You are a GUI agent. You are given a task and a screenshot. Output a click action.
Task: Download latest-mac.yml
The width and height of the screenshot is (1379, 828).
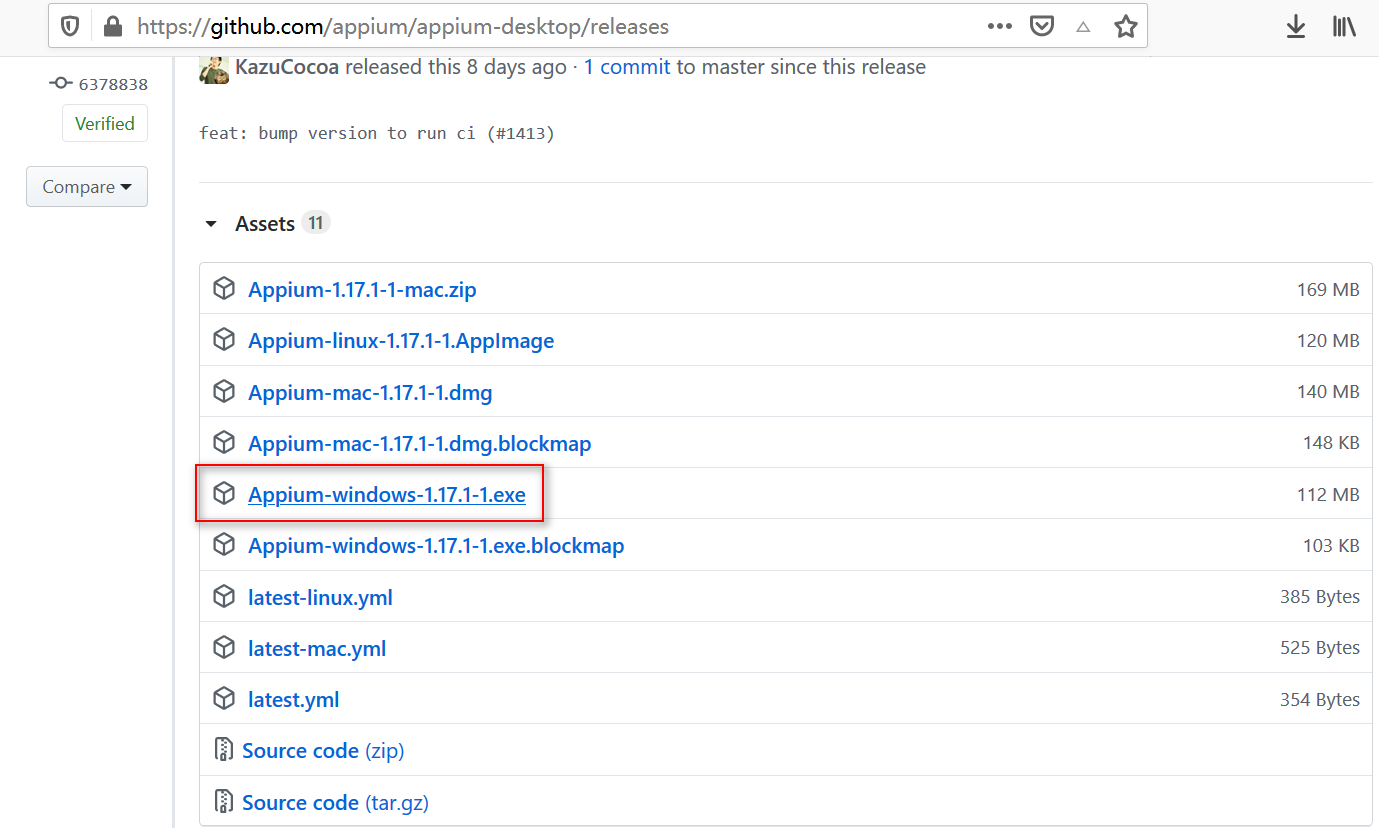coord(317,648)
